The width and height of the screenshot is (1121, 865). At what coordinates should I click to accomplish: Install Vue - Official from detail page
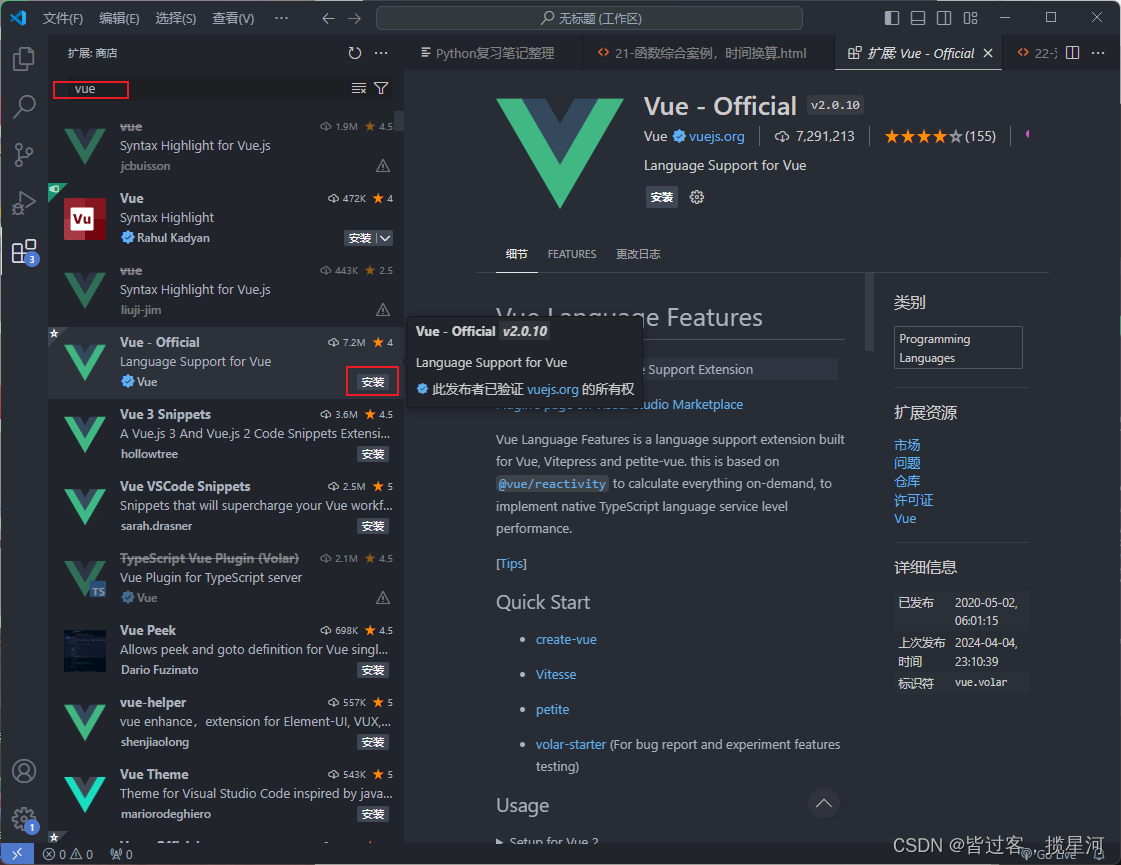pos(662,197)
